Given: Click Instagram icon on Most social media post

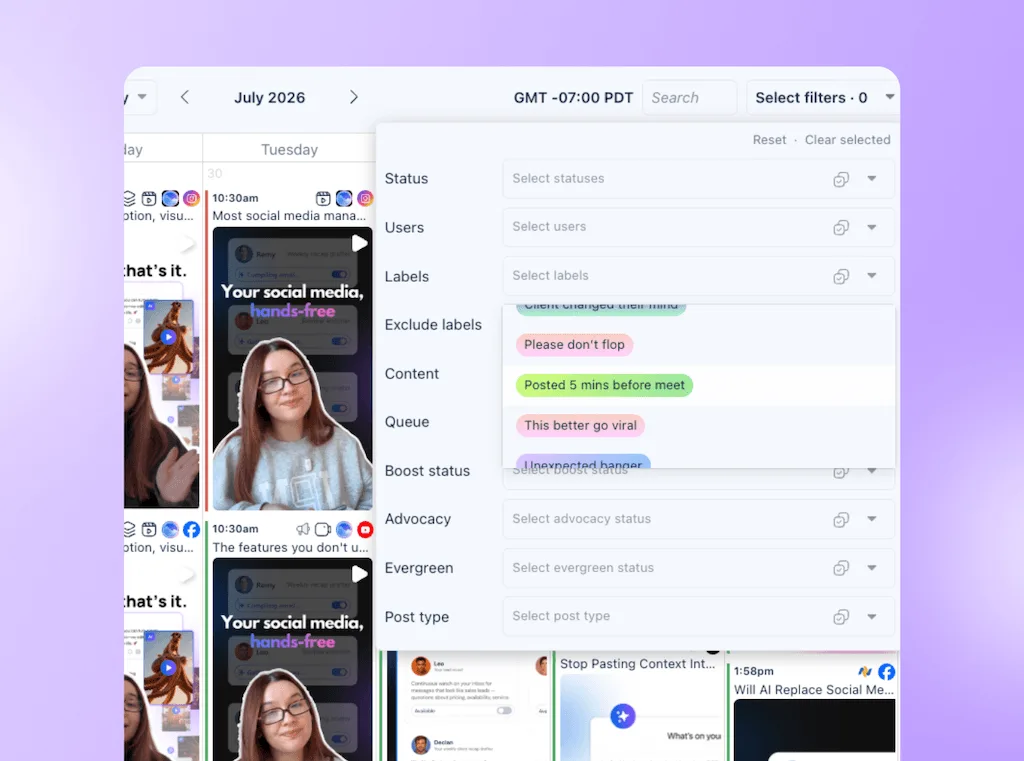Looking at the screenshot, I should [365, 198].
